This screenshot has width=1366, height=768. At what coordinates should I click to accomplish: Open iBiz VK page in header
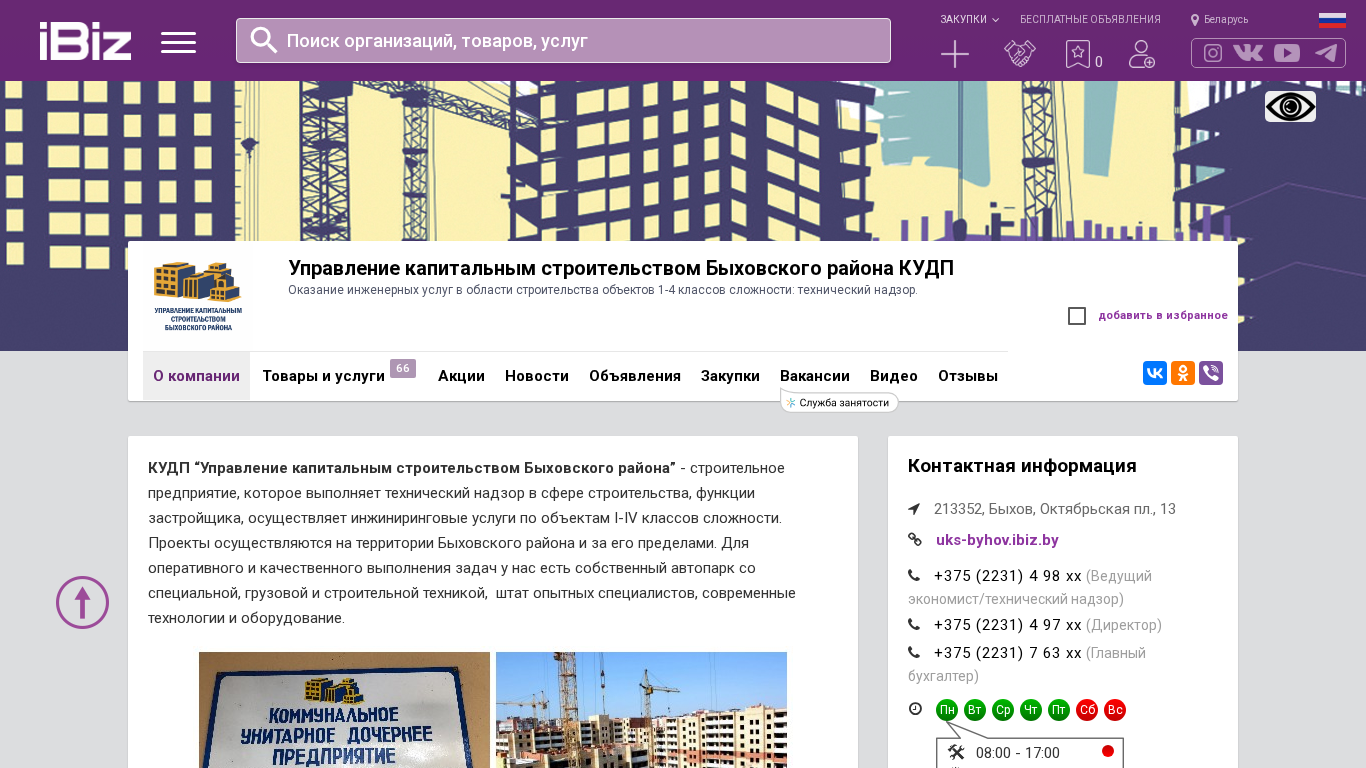tap(1248, 53)
